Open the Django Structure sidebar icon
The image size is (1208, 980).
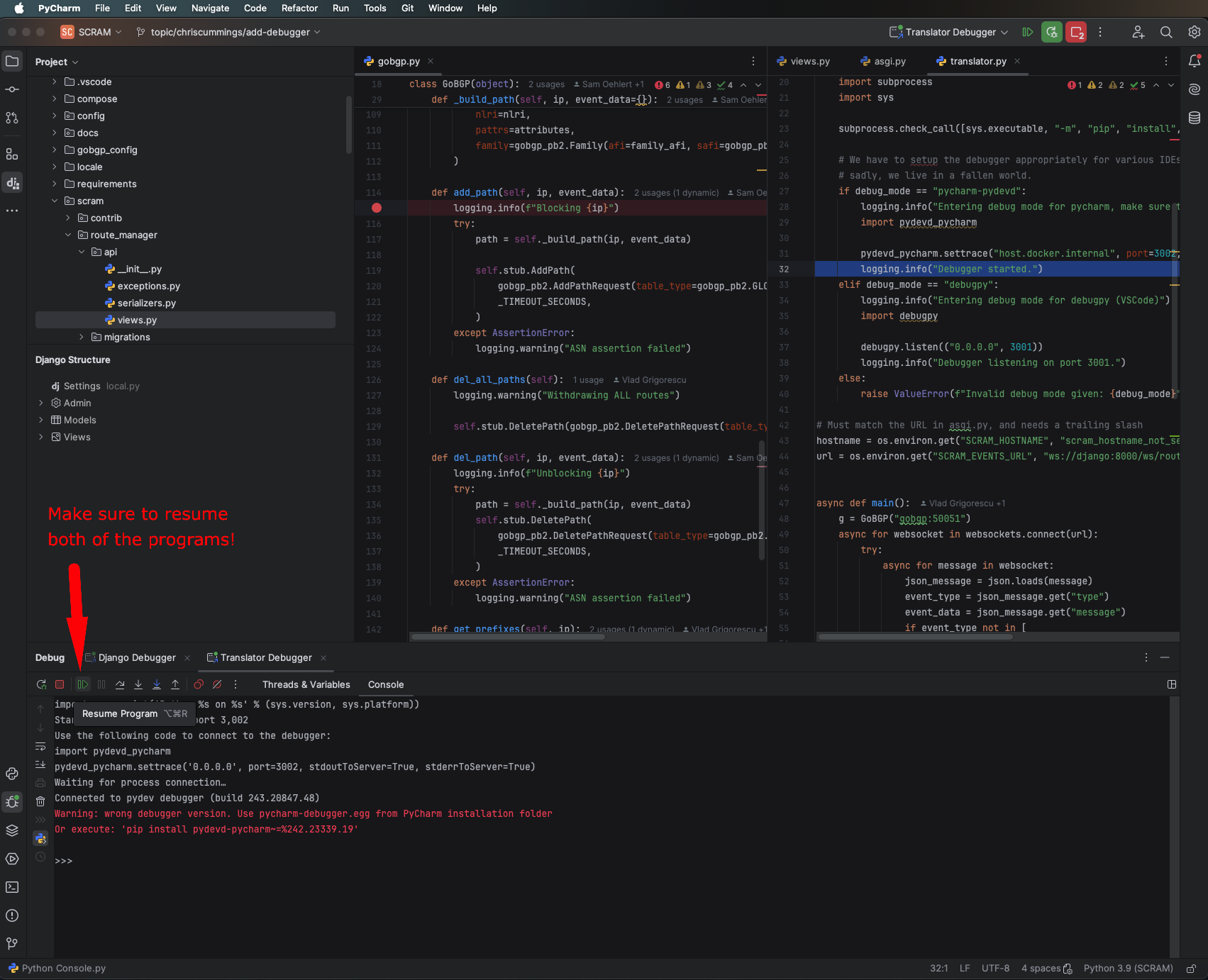(x=12, y=183)
